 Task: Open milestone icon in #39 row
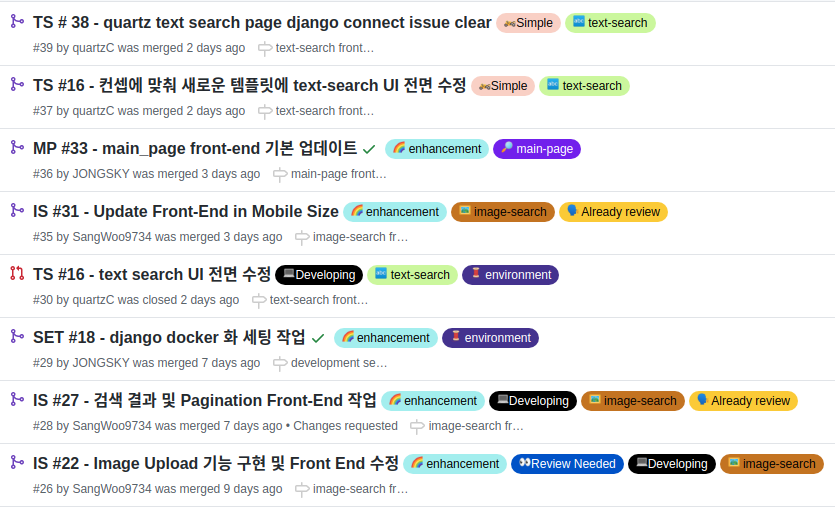tap(264, 49)
